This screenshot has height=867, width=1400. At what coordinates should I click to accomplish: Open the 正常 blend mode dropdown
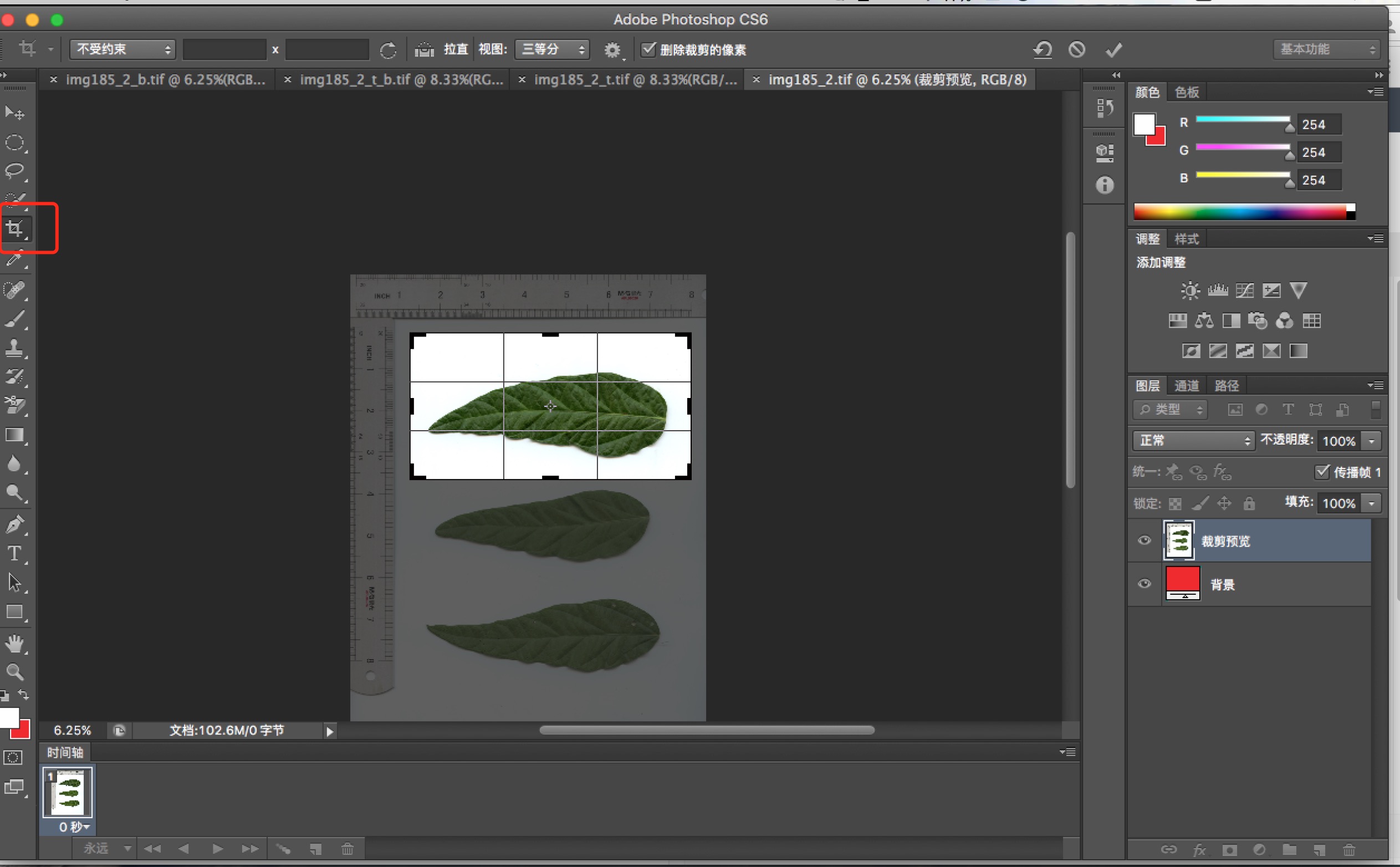pos(1193,440)
